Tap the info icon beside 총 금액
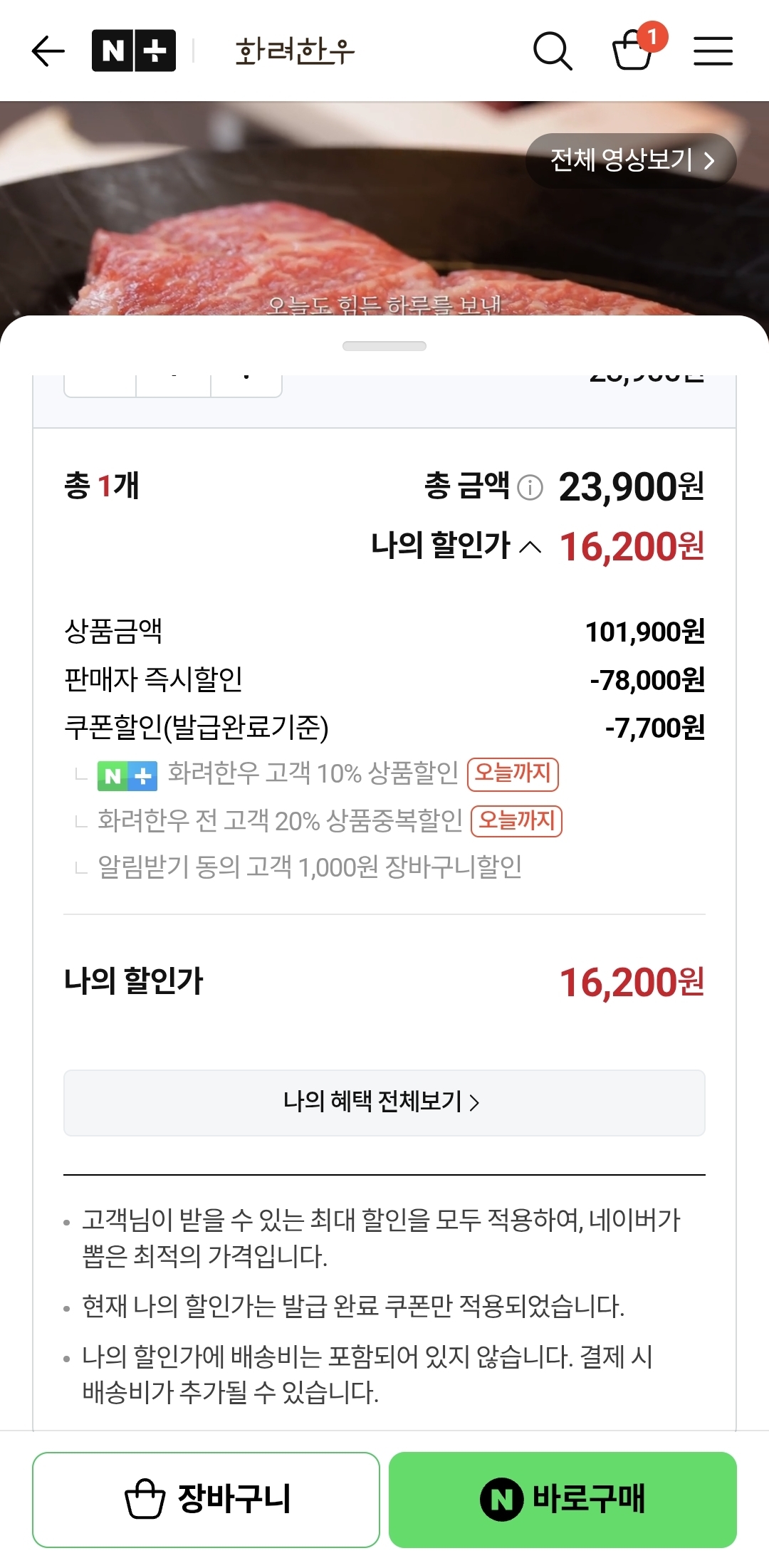769x1568 pixels. 530,488
